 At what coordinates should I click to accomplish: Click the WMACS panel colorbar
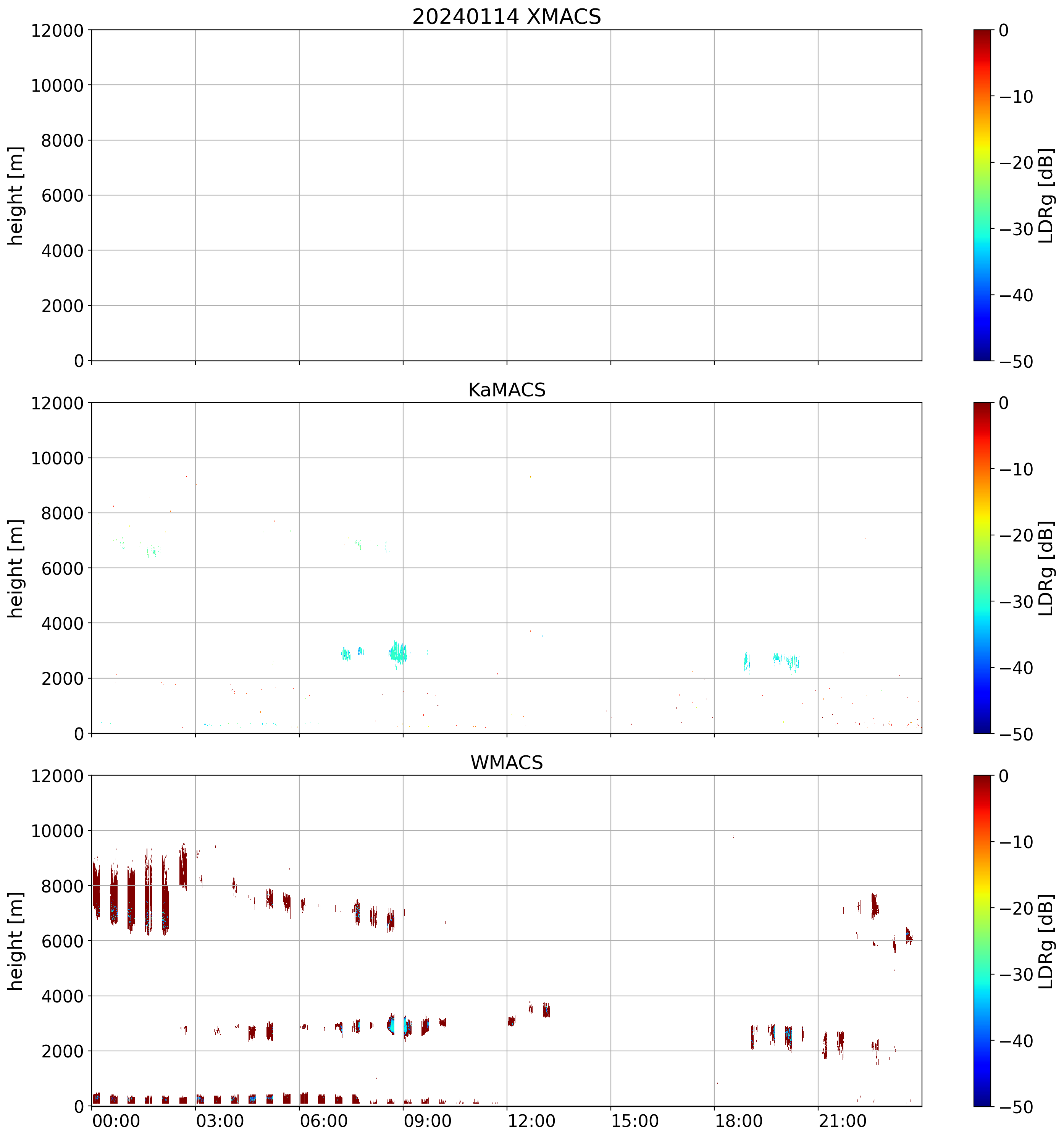tap(982, 941)
